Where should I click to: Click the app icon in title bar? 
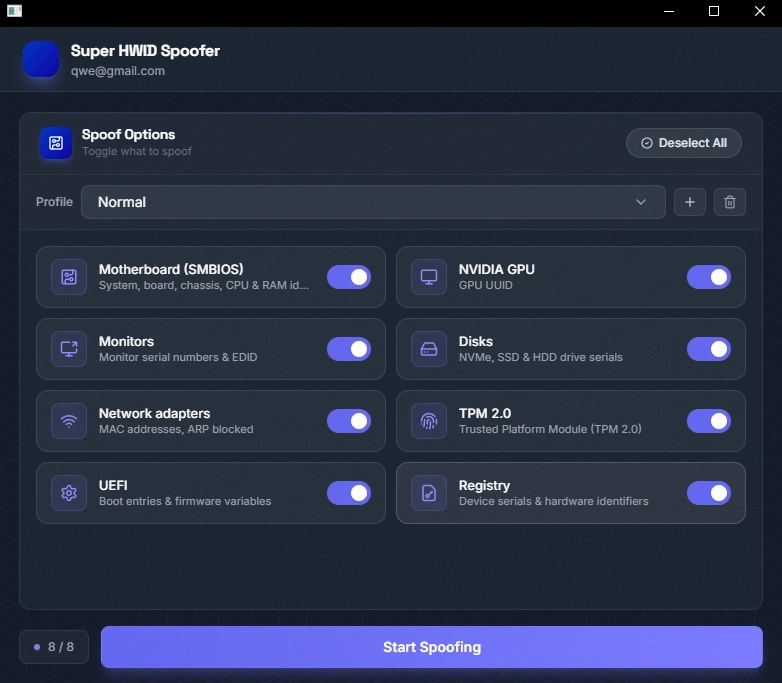pos(14,10)
